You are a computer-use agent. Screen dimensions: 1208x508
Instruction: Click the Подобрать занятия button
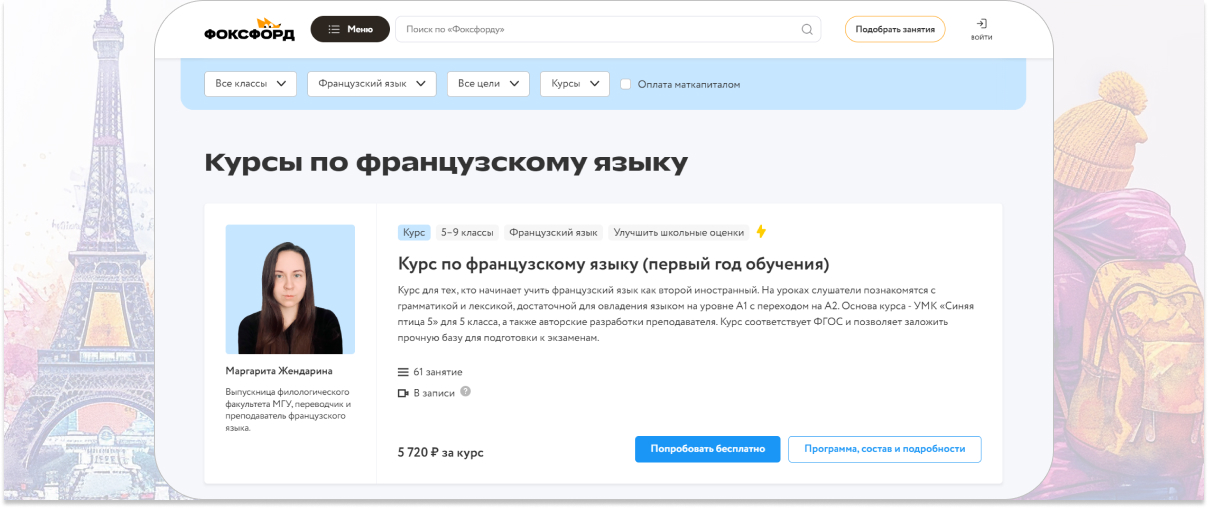[894, 29]
